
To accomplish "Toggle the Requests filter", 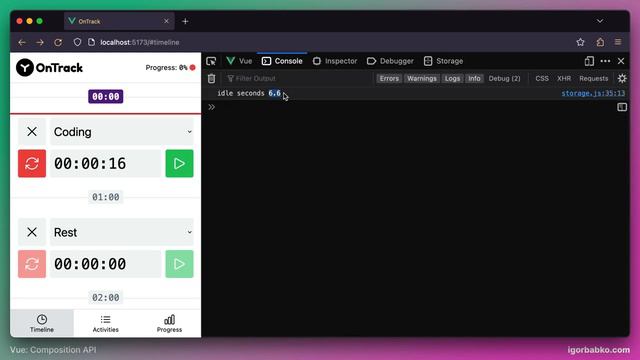I will [x=593, y=78].
